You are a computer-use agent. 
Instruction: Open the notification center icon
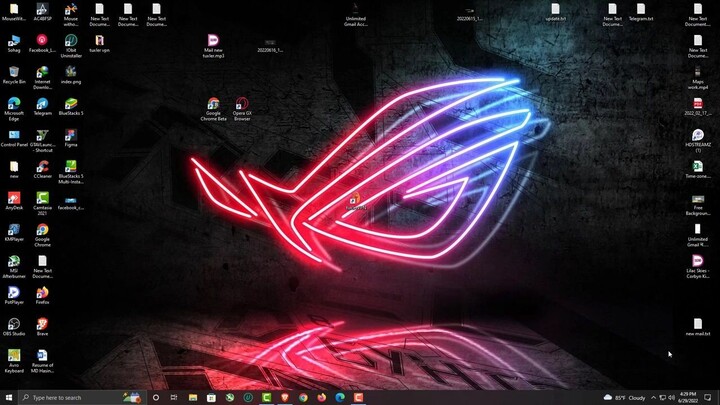708,397
